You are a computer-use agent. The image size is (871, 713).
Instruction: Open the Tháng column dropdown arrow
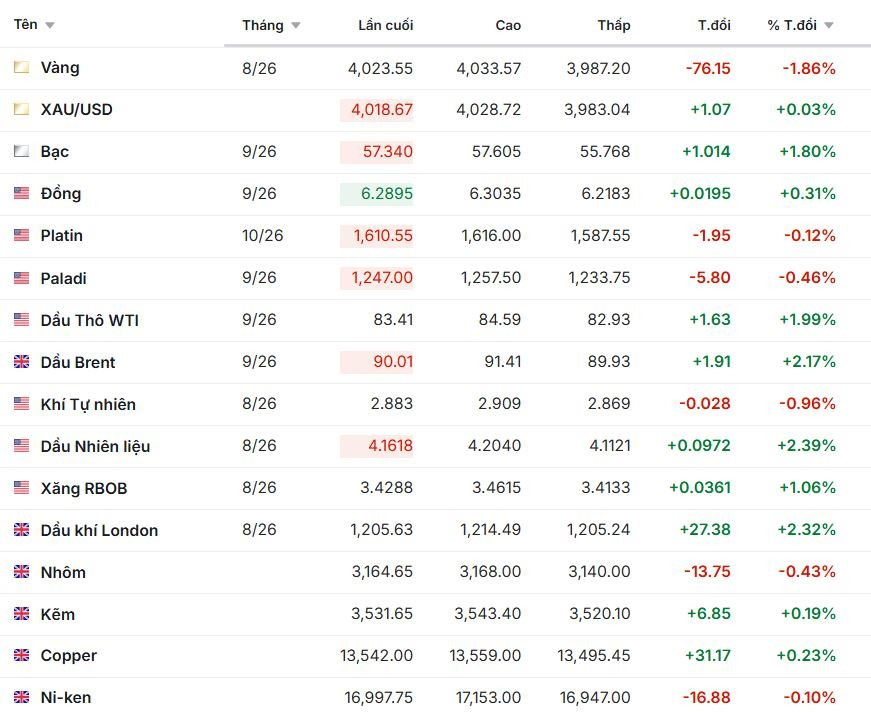pos(296,25)
